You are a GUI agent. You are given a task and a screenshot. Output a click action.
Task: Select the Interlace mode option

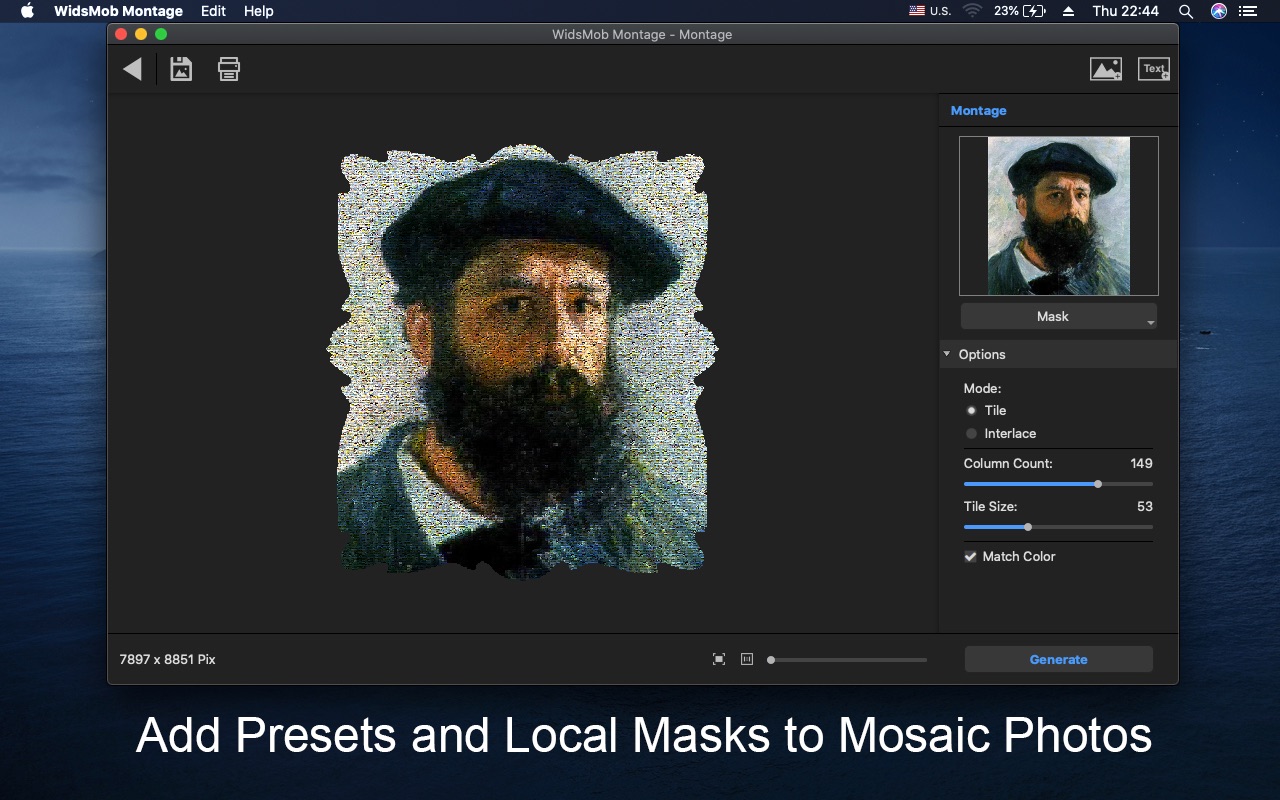tap(971, 433)
